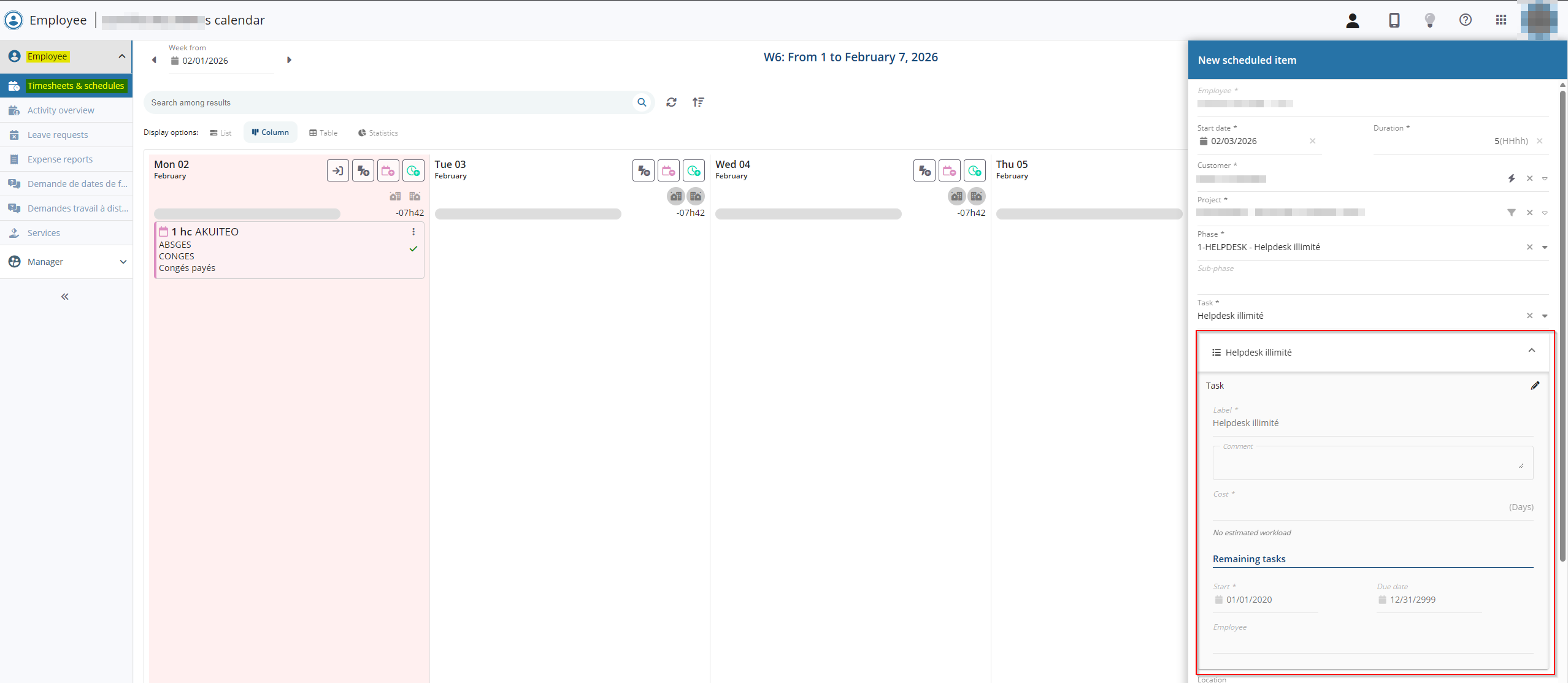
Task: Open Leave requests in sidebar
Action: (58, 135)
